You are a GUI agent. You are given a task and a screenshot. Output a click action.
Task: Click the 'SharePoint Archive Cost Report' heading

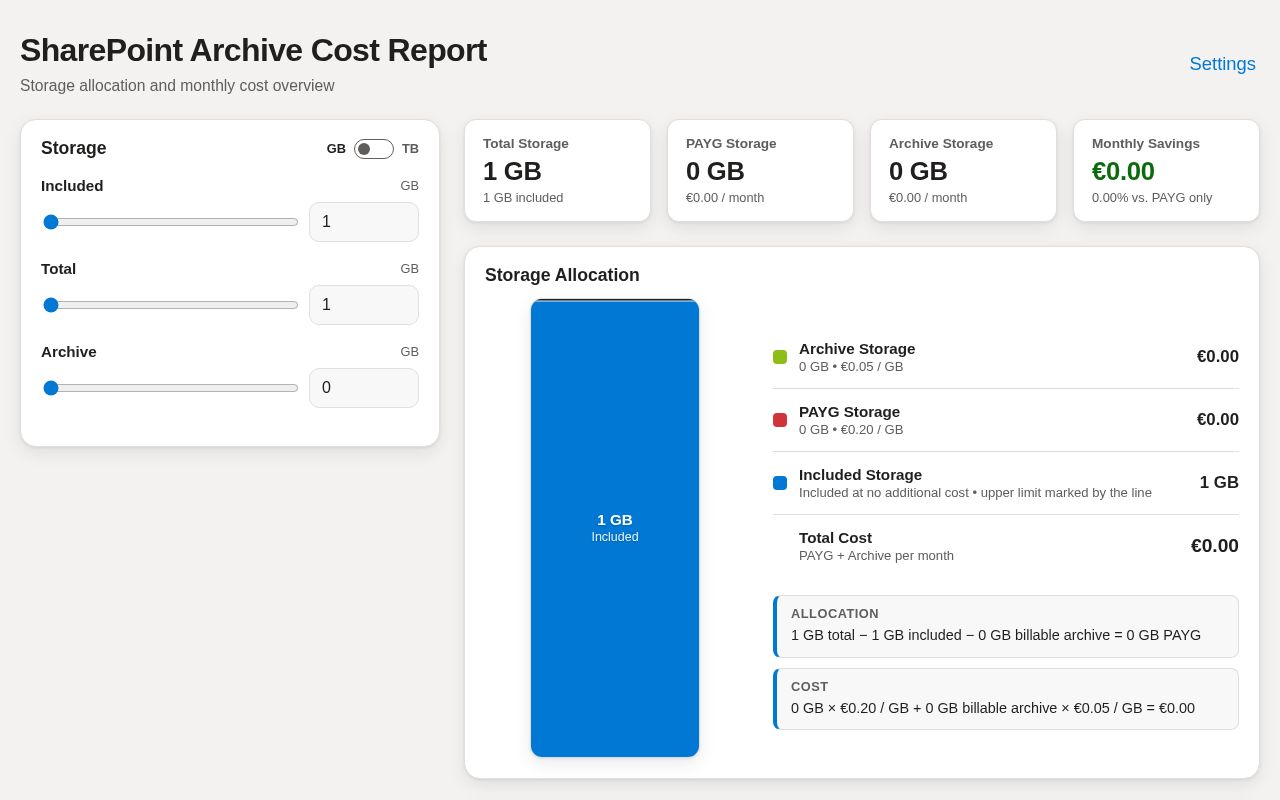(253, 50)
